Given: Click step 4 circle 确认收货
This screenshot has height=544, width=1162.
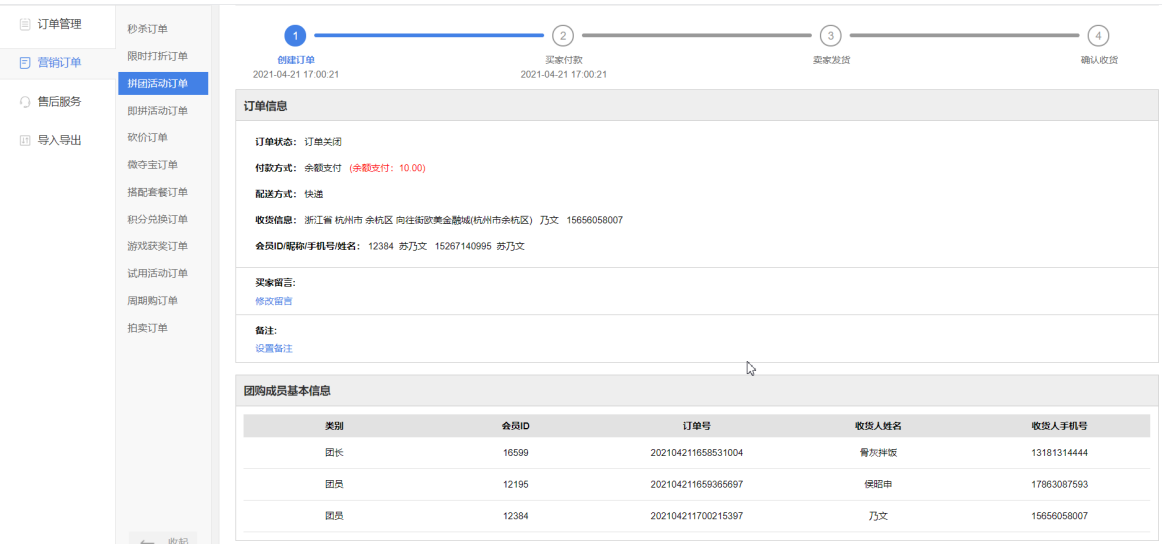Looking at the screenshot, I should (x=1098, y=36).
